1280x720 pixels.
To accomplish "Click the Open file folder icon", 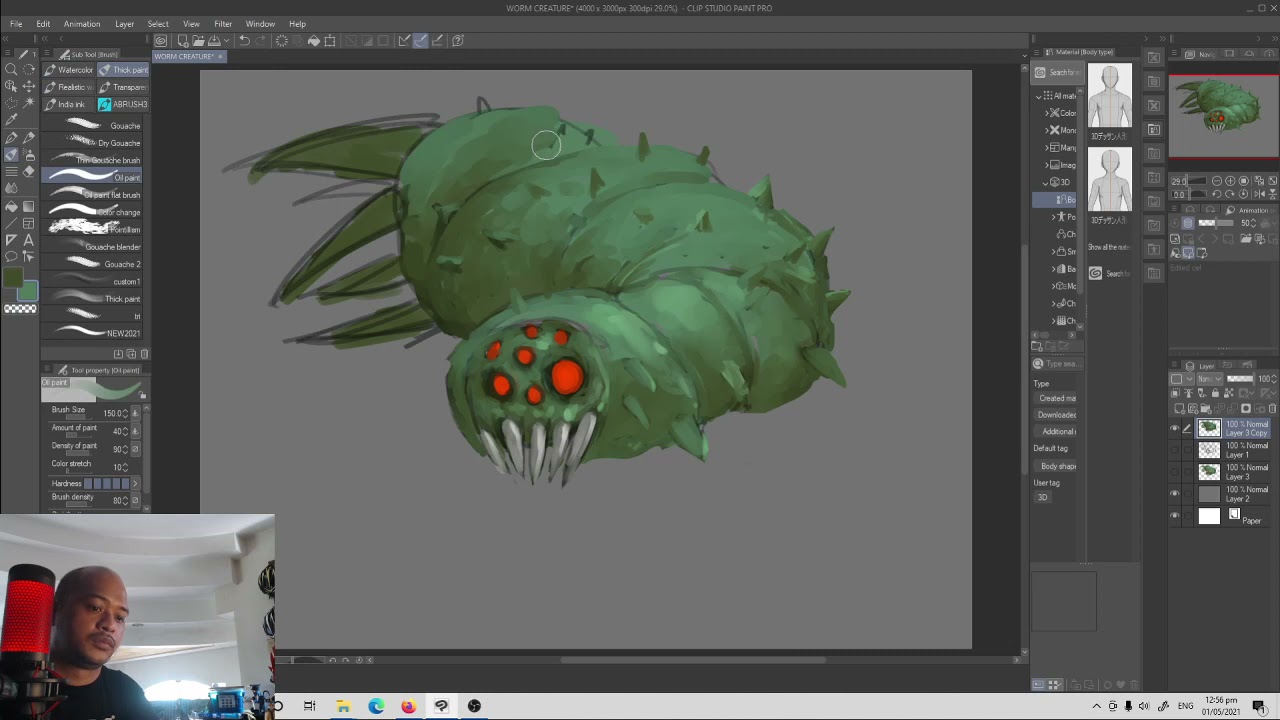I will tap(198, 41).
